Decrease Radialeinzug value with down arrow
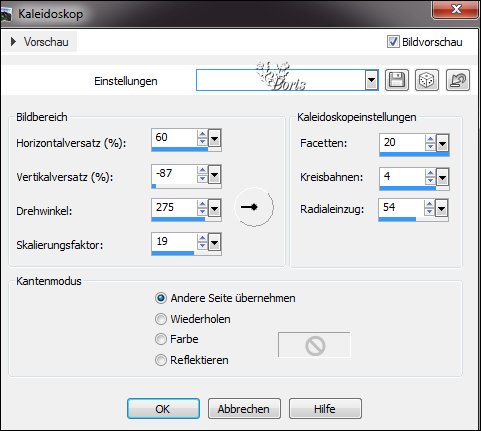 coord(429,212)
